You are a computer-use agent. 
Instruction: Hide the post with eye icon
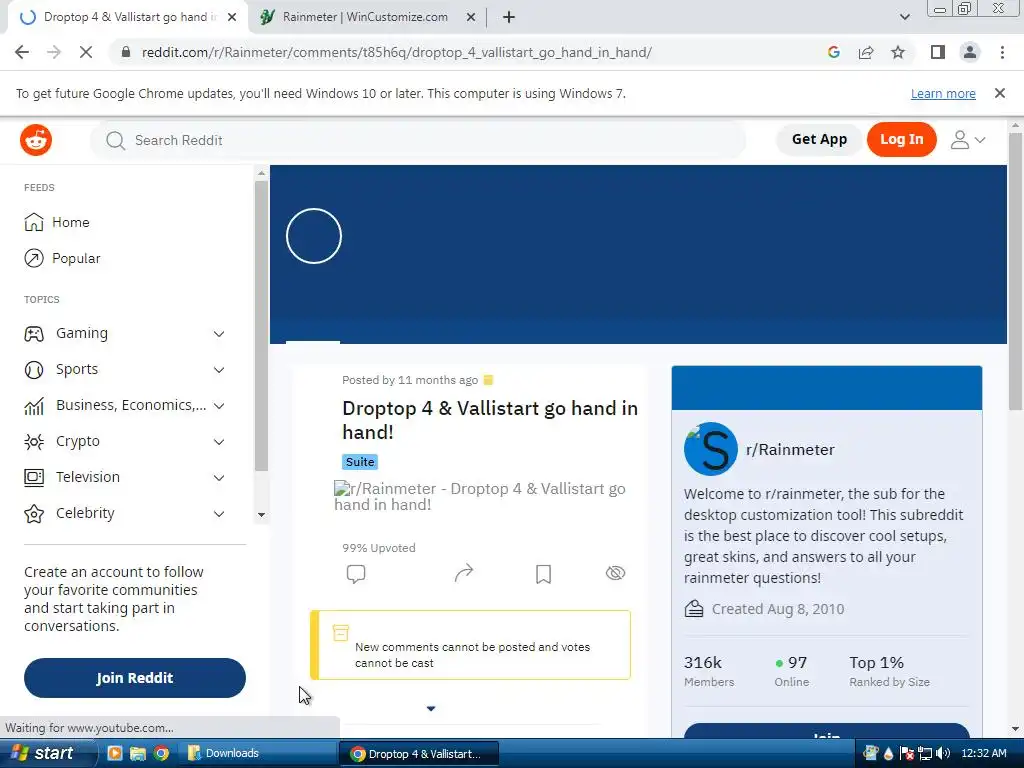615,573
